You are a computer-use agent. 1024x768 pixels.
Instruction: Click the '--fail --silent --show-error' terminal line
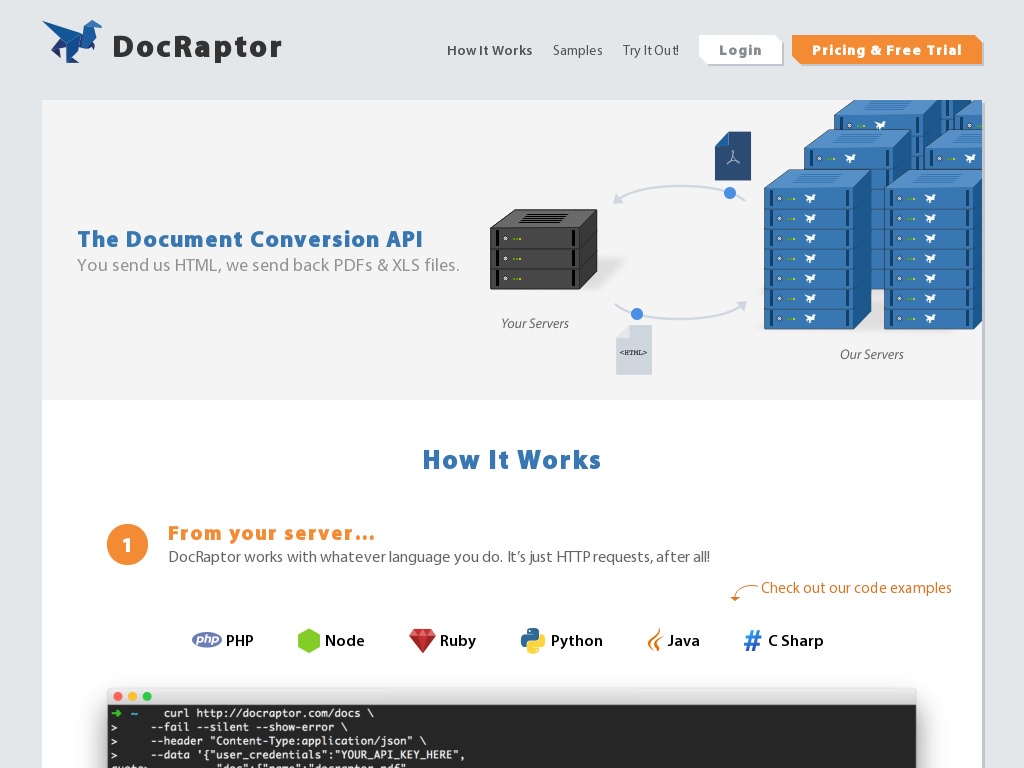pyautogui.click(x=249, y=727)
